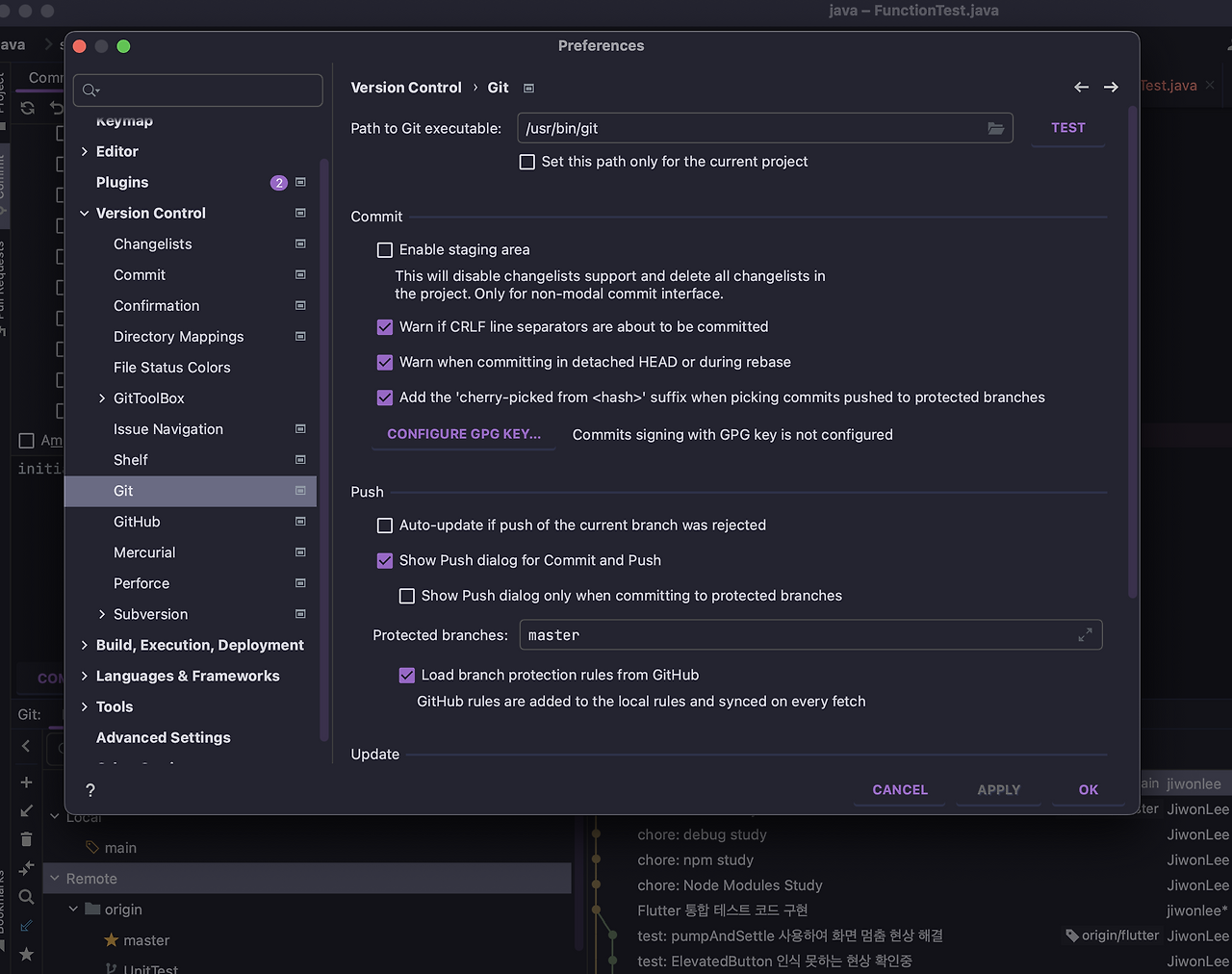Open the Changelists settings page
This screenshot has width=1232, height=974.
tap(153, 243)
